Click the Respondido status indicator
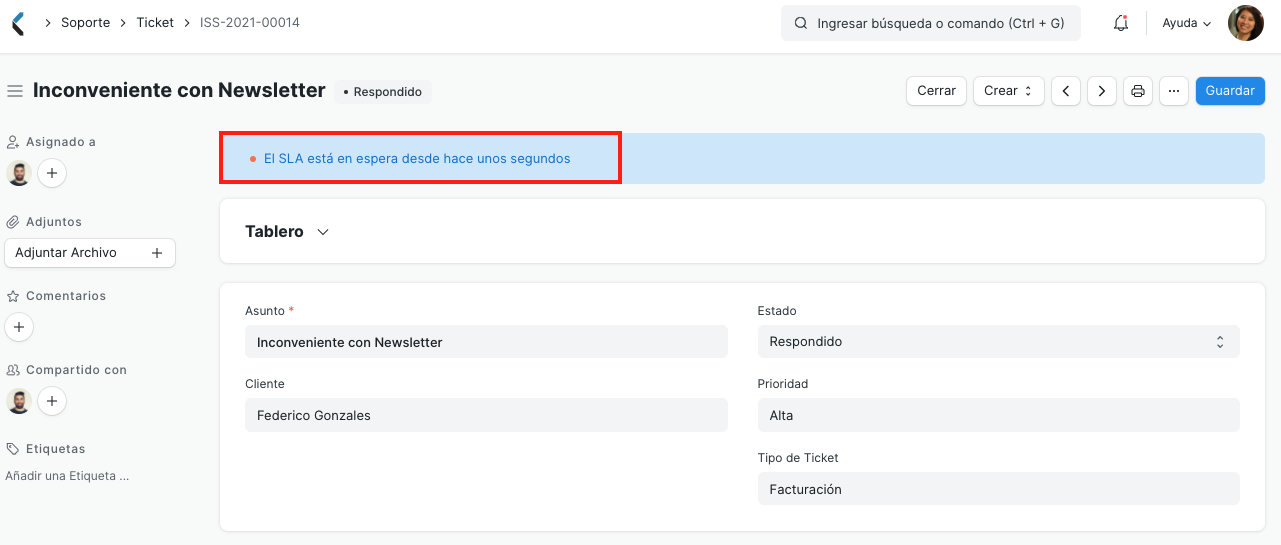 click(382, 91)
